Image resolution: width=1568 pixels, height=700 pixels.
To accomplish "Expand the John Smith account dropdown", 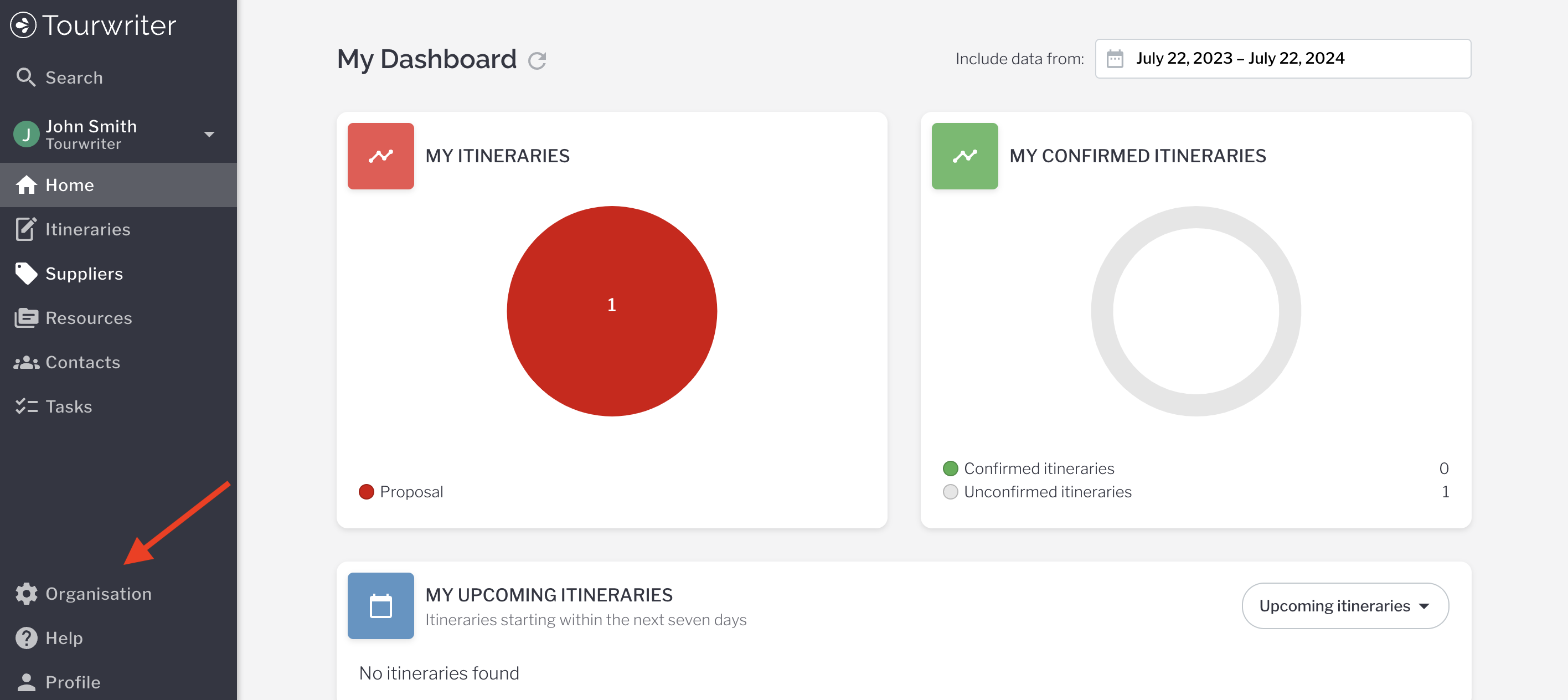I will coord(209,134).
